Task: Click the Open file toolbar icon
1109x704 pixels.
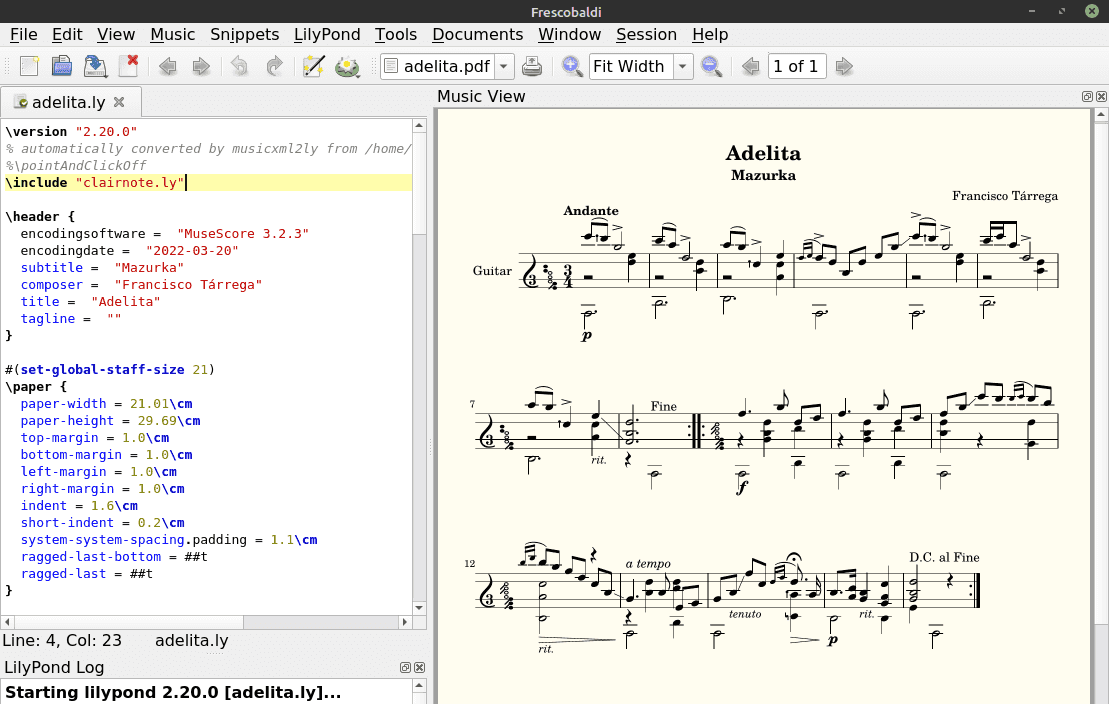Action: 62,67
